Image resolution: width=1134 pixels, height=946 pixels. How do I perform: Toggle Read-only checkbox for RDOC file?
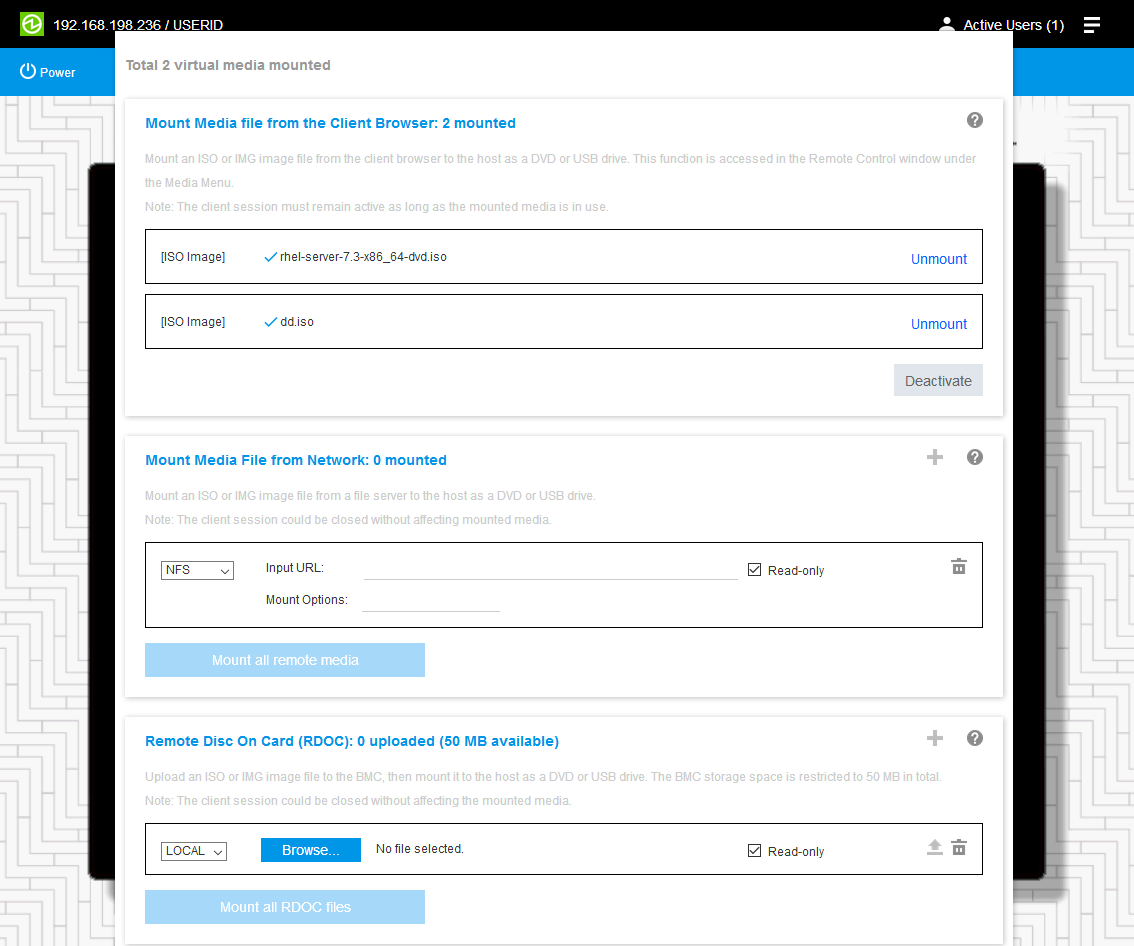[x=755, y=851]
